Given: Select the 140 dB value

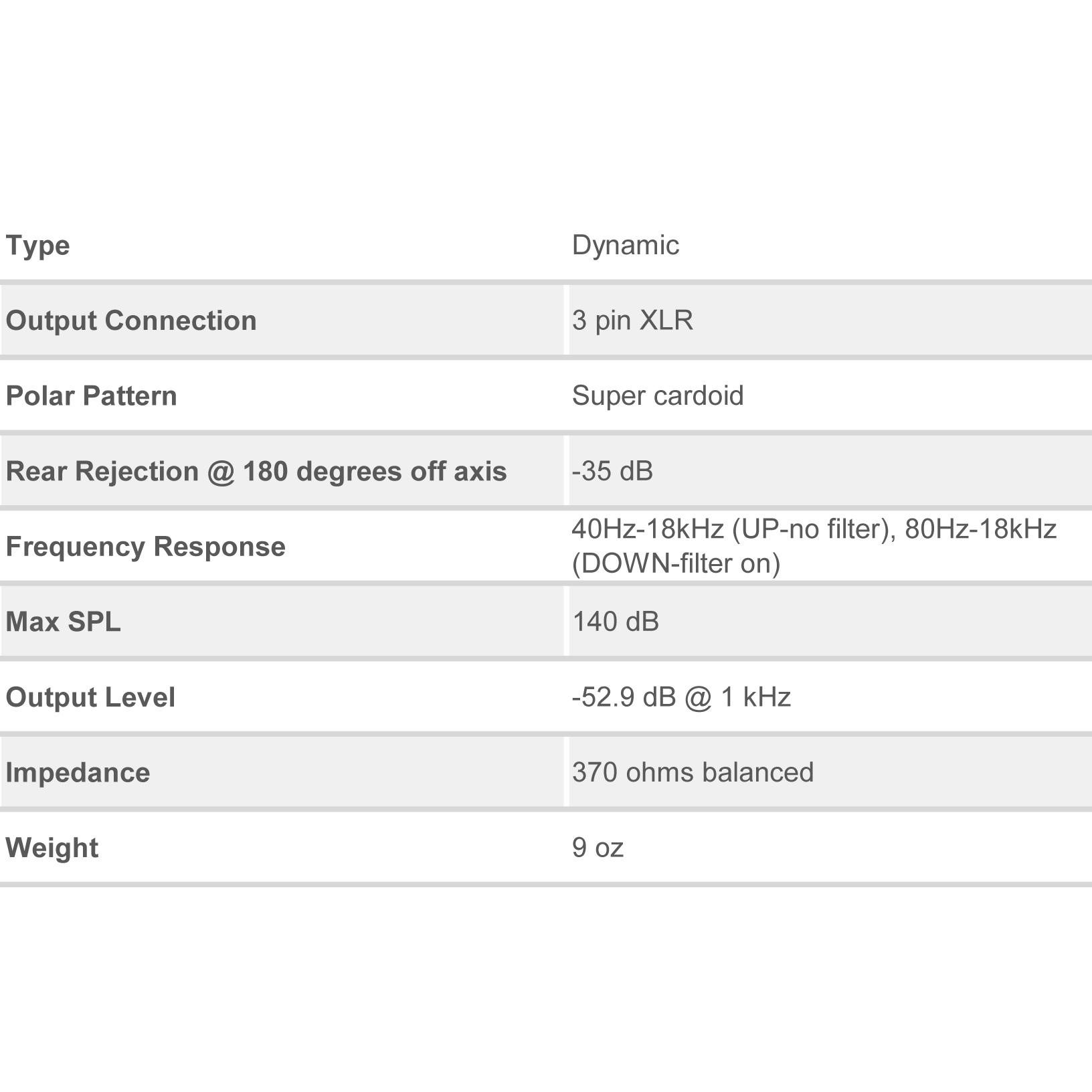Looking at the screenshot, I should point(616,622).
